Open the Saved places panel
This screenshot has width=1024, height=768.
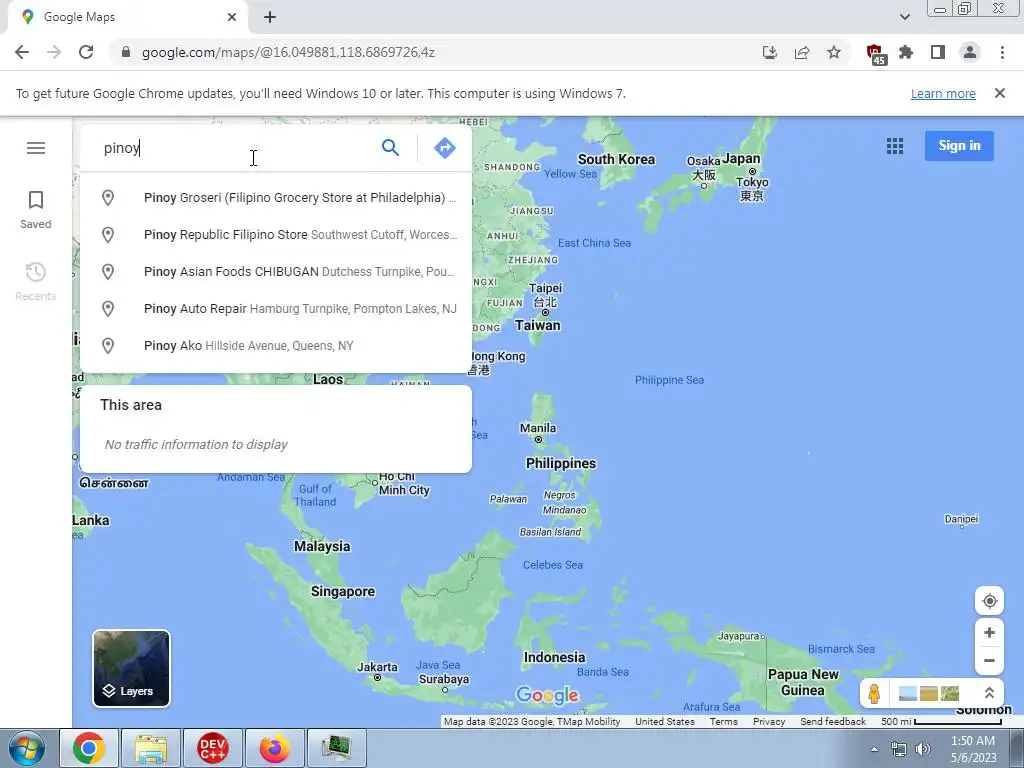click(x=36, y=210)
